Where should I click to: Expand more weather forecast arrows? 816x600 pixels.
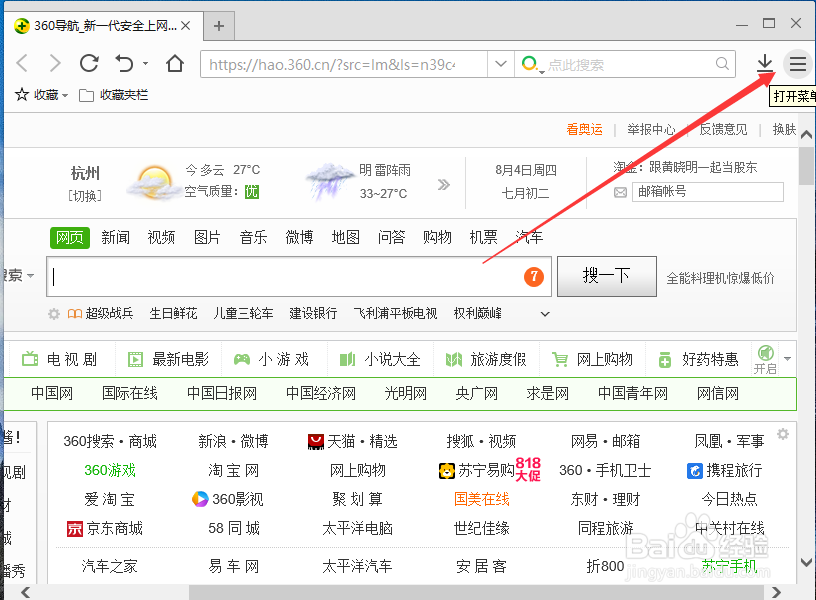pos(443,184)
